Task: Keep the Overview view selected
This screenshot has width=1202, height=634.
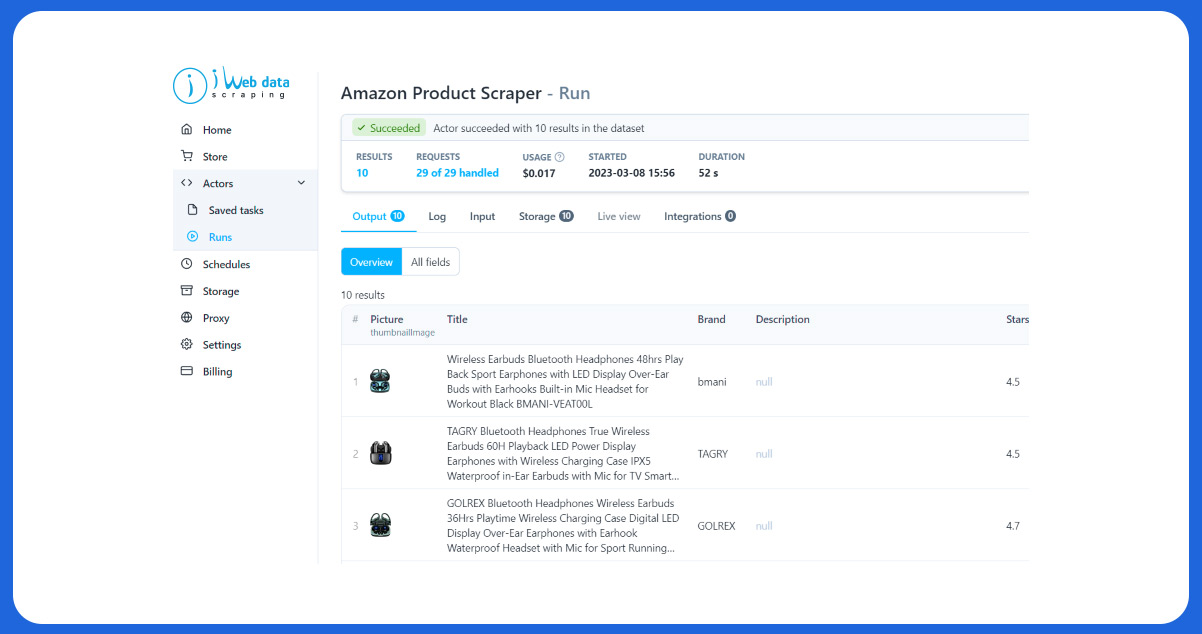Action: [x=371, y=261]
